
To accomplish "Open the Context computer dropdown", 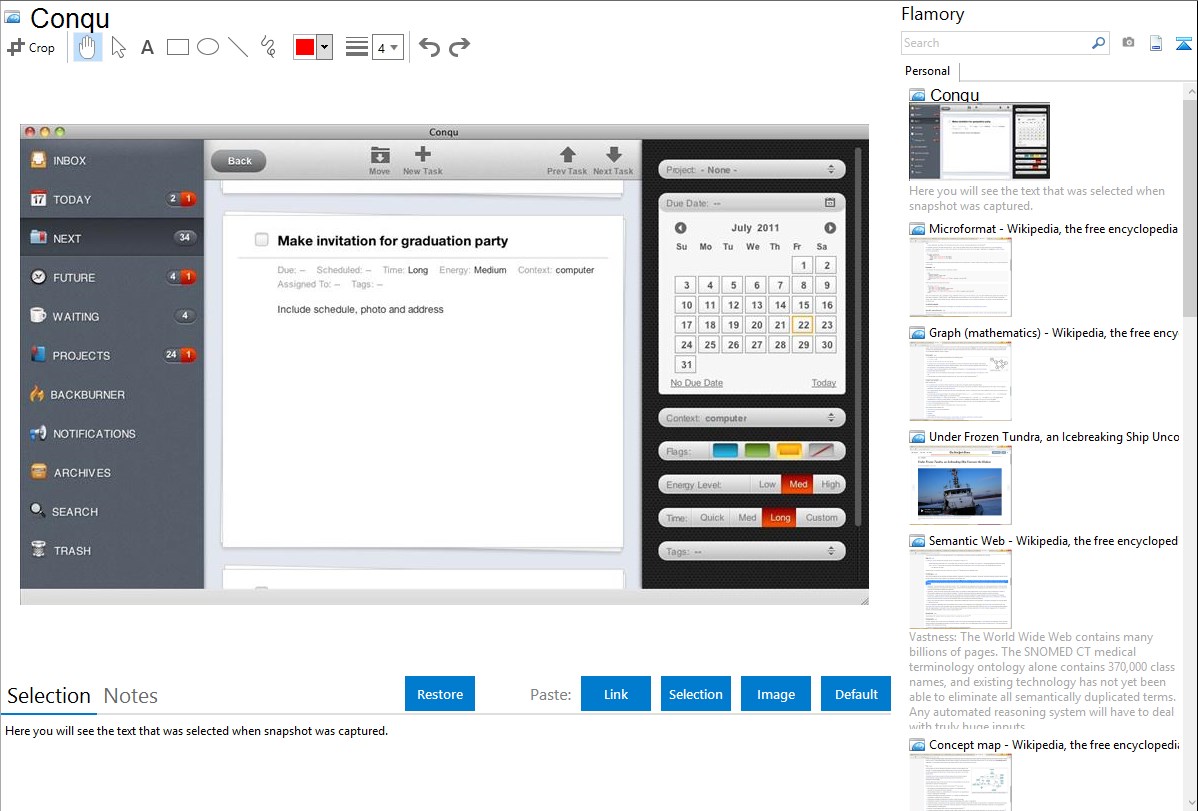I will pos(752,418).
